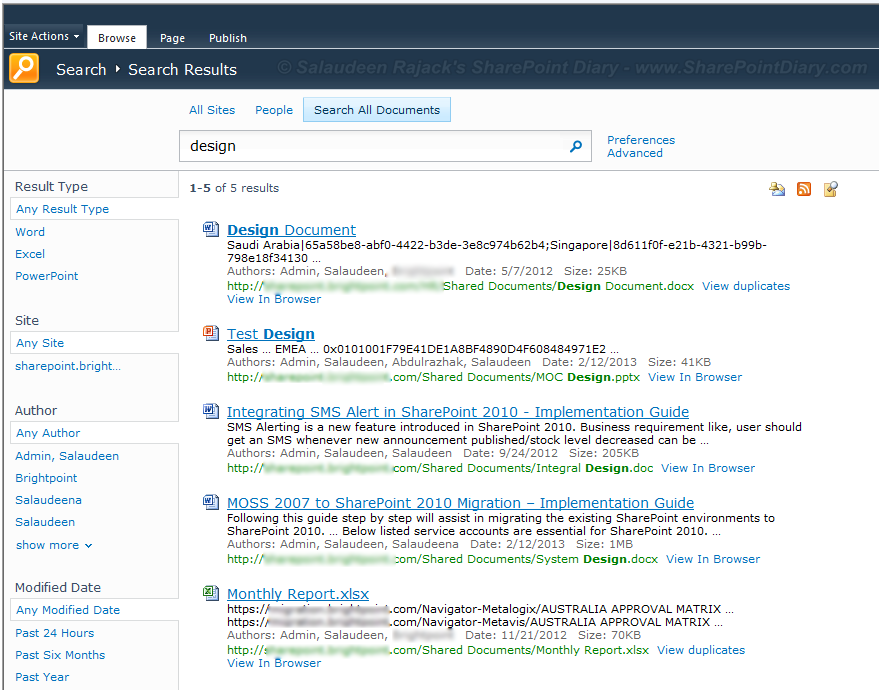This screenshot has width=879, height=690.
Task: Open Advanced search link
Action: coord(635,153)
